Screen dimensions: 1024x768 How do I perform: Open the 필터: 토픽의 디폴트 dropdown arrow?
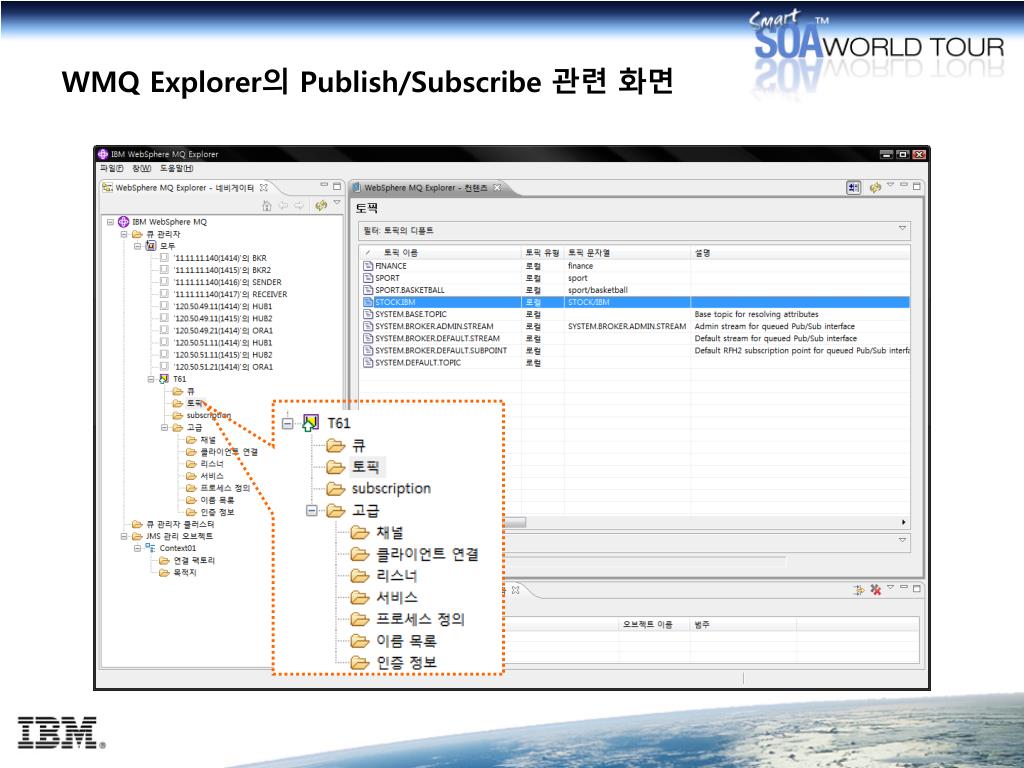coord(902,229)
